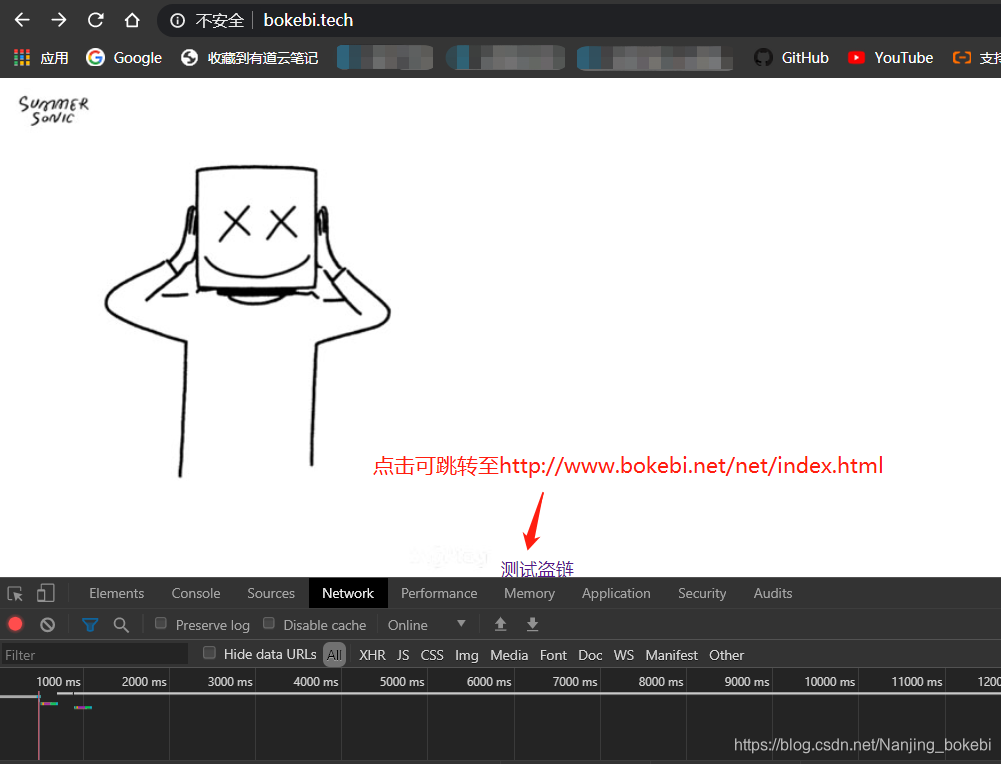Open the network search magnifier
Image resolution: width=1001 pixels, height=764 pixels.
pyautogui.click(x=121, y=625)
